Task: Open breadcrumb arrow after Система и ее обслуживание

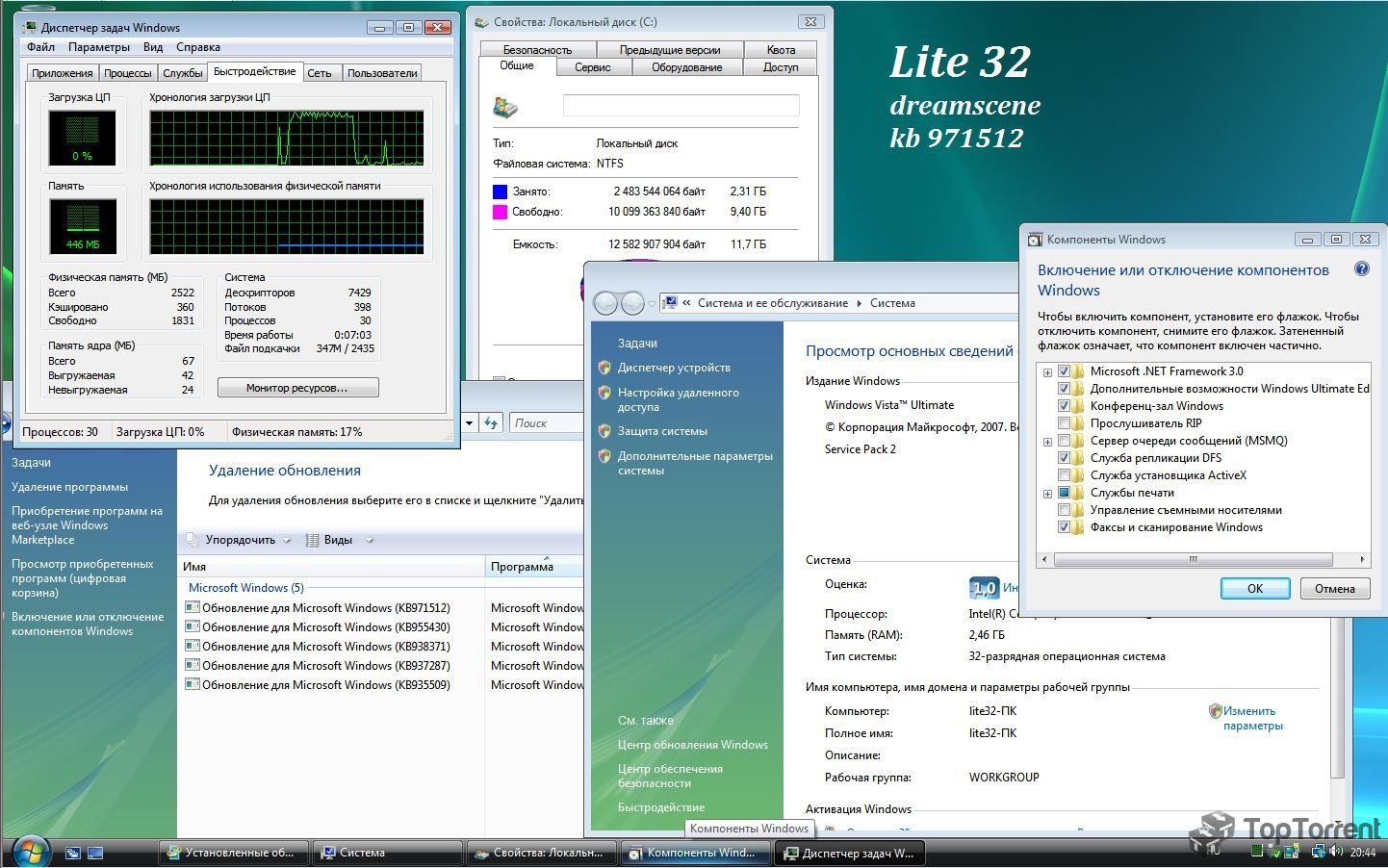Action: [860, 303]
